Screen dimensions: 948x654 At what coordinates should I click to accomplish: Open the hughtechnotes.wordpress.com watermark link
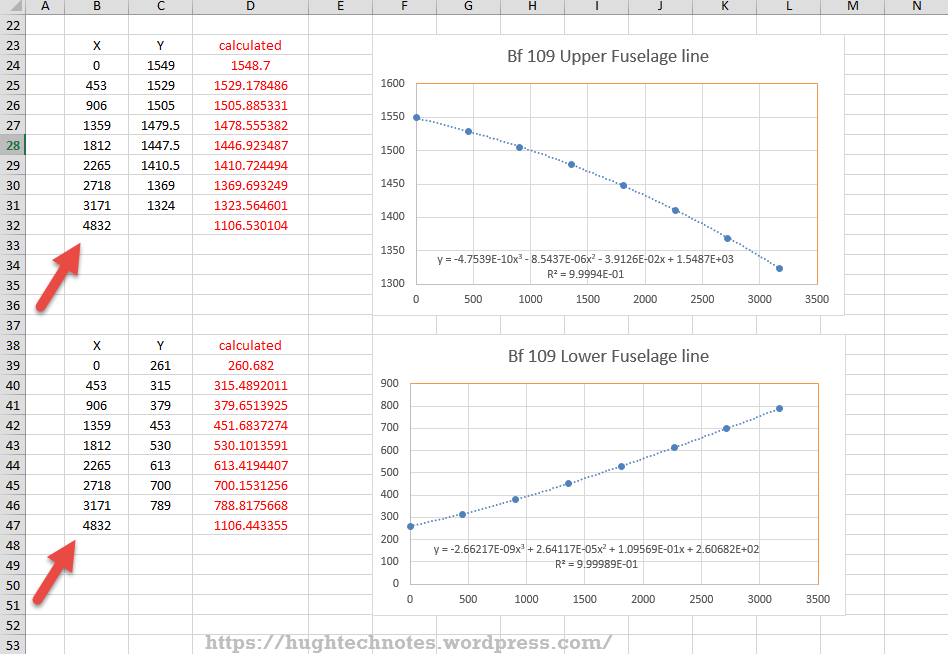[409, 642]
